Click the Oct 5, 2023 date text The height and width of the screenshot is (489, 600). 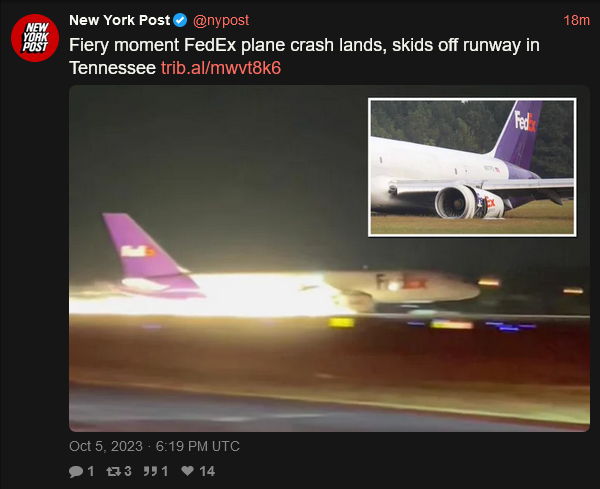pos(106,446)
